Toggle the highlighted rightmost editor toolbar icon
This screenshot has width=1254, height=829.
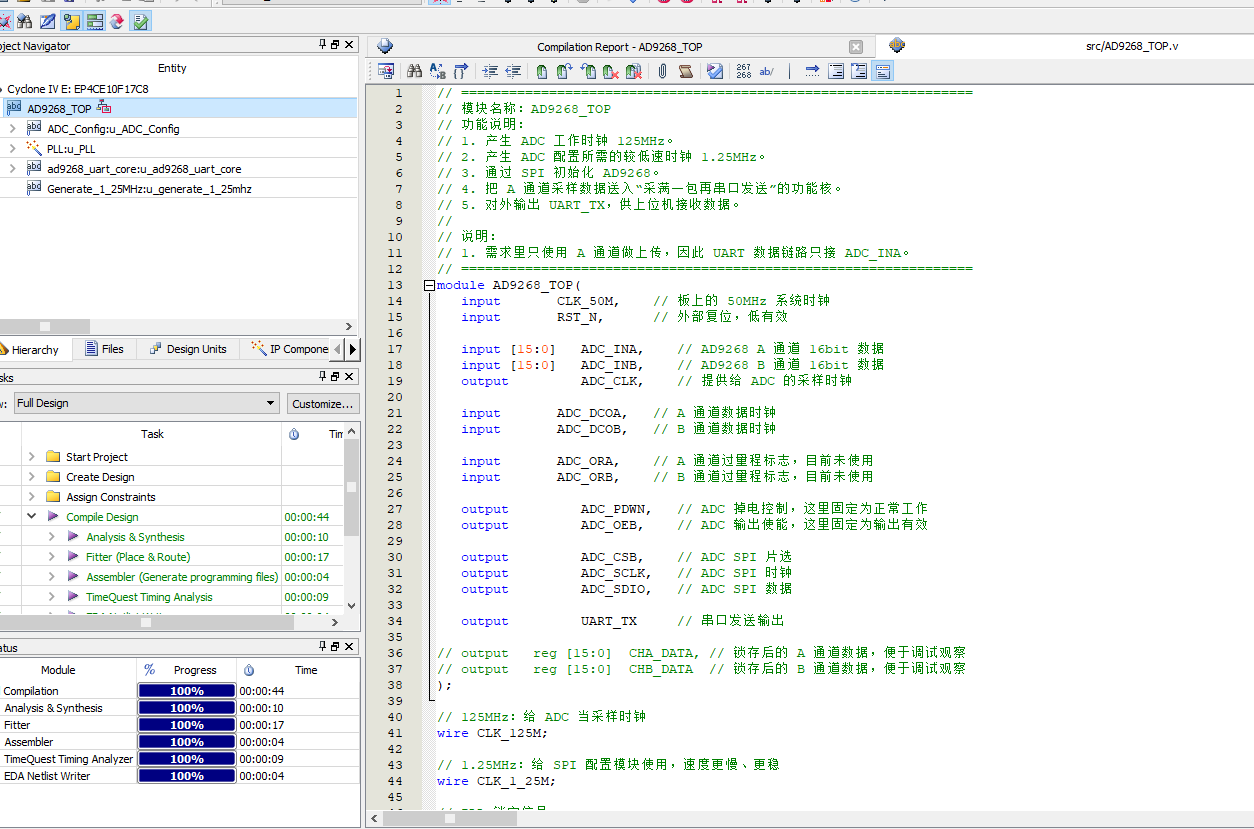coord(882,71)
